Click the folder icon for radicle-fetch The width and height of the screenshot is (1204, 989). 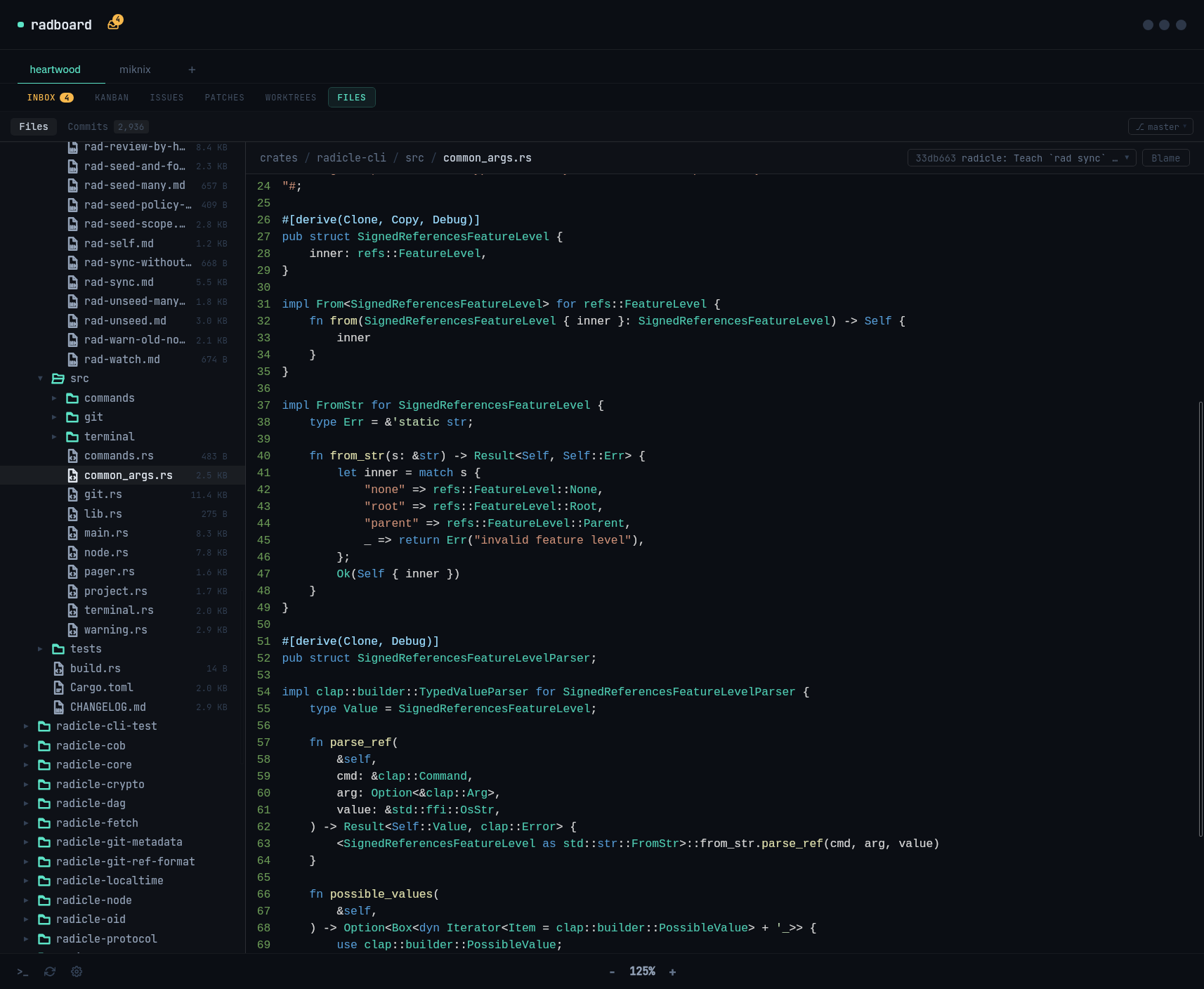click(x=44, y=823)
